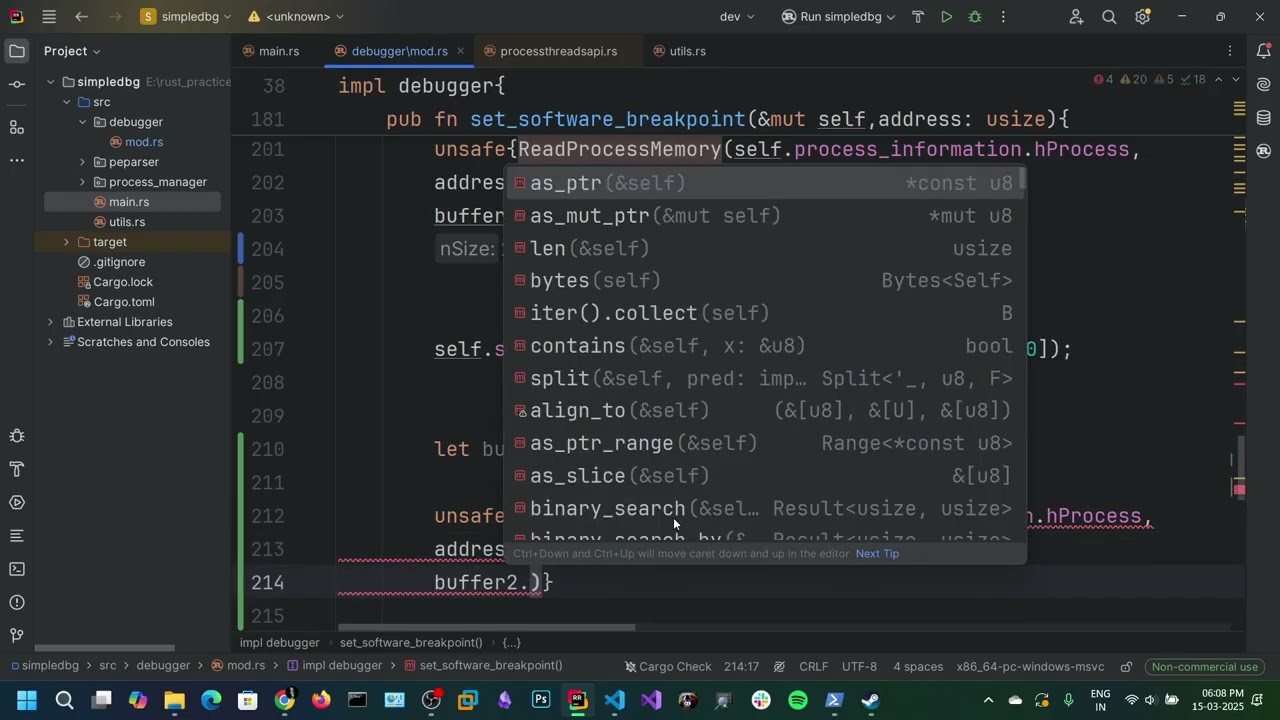Choose as_mut_ptr completion suggestion
1280x720 pixels.
765,216
